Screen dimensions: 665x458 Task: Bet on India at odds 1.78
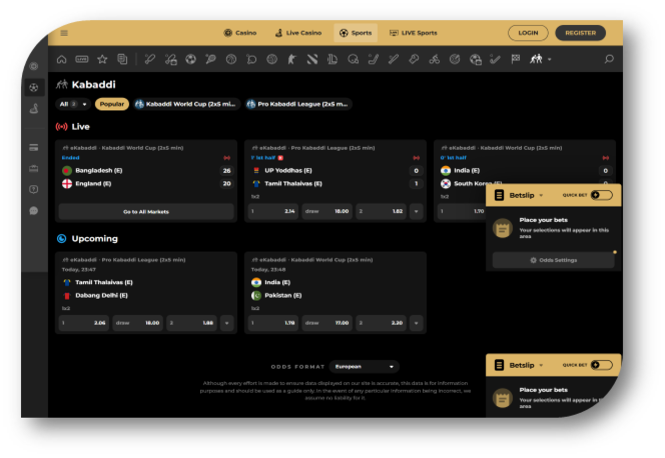tap(273, 323)
